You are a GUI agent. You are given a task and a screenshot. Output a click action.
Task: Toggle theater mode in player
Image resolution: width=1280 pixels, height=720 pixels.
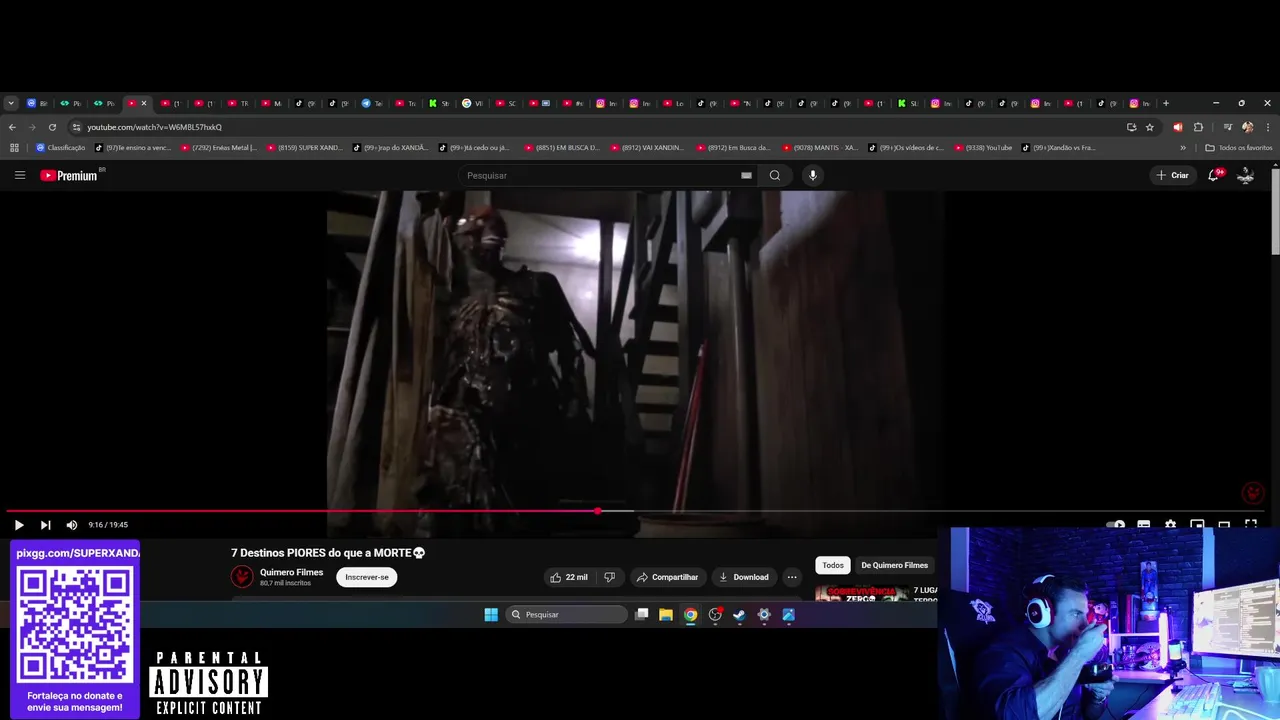click(1224, 525)
